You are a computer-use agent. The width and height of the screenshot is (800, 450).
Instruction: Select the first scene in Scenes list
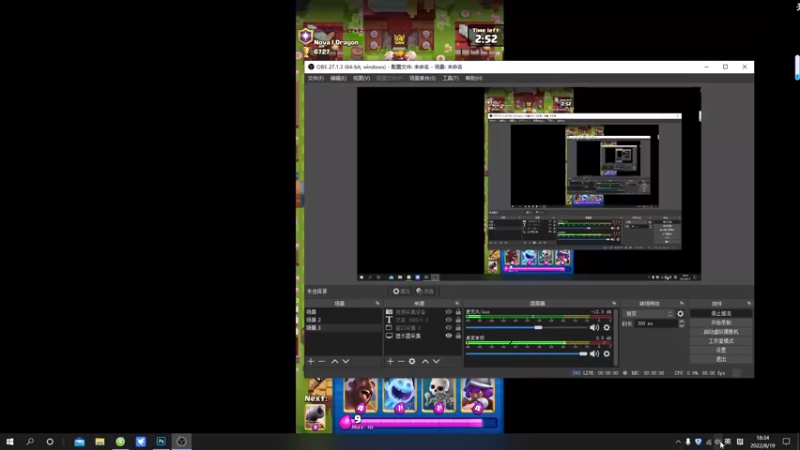tap(343, 312)
